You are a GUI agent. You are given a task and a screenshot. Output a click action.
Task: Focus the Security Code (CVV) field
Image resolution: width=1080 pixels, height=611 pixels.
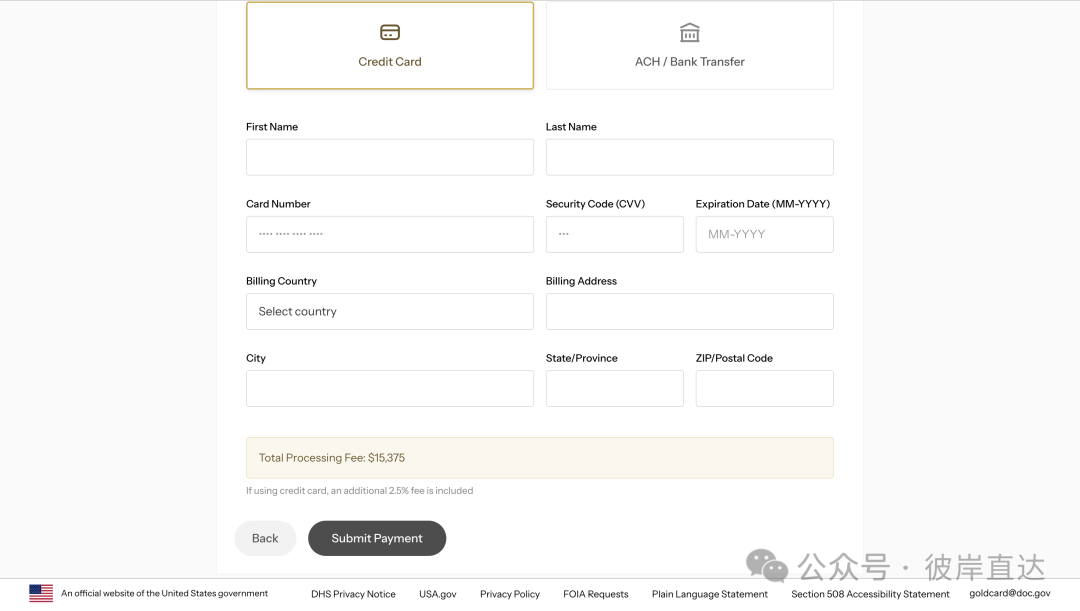pos(614,234)
